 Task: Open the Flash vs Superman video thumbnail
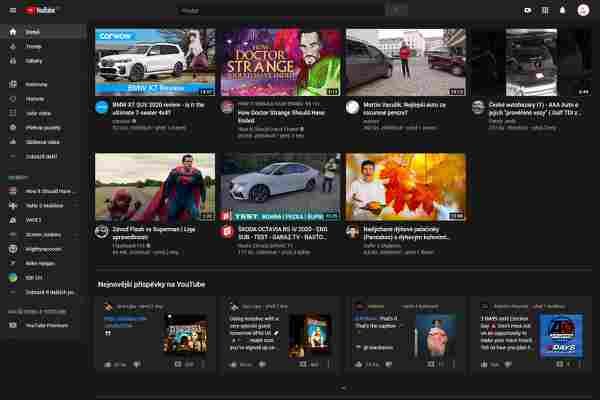[x=155, y=186]
